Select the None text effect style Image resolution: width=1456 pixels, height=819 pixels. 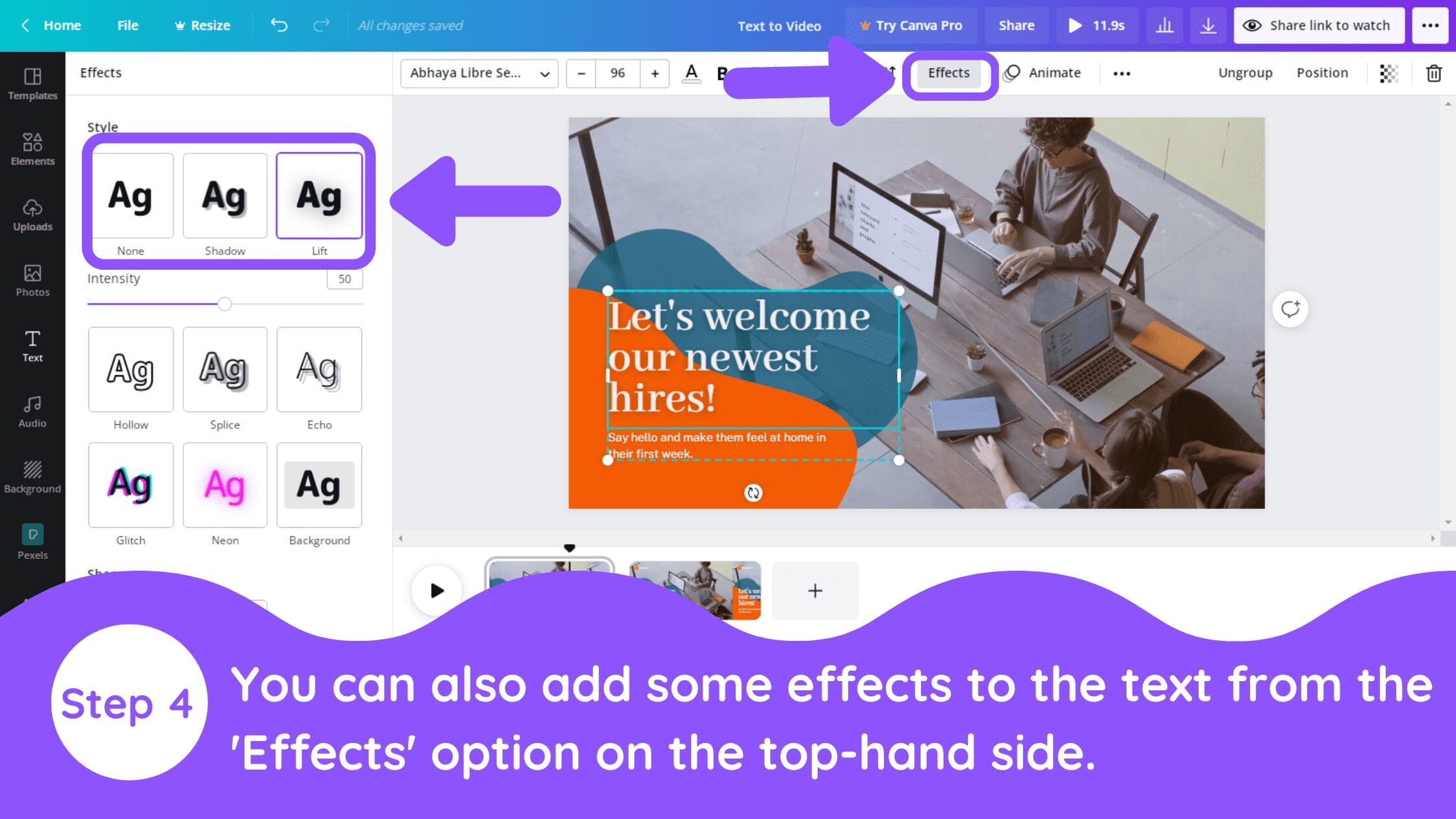(x=131, y=194)
